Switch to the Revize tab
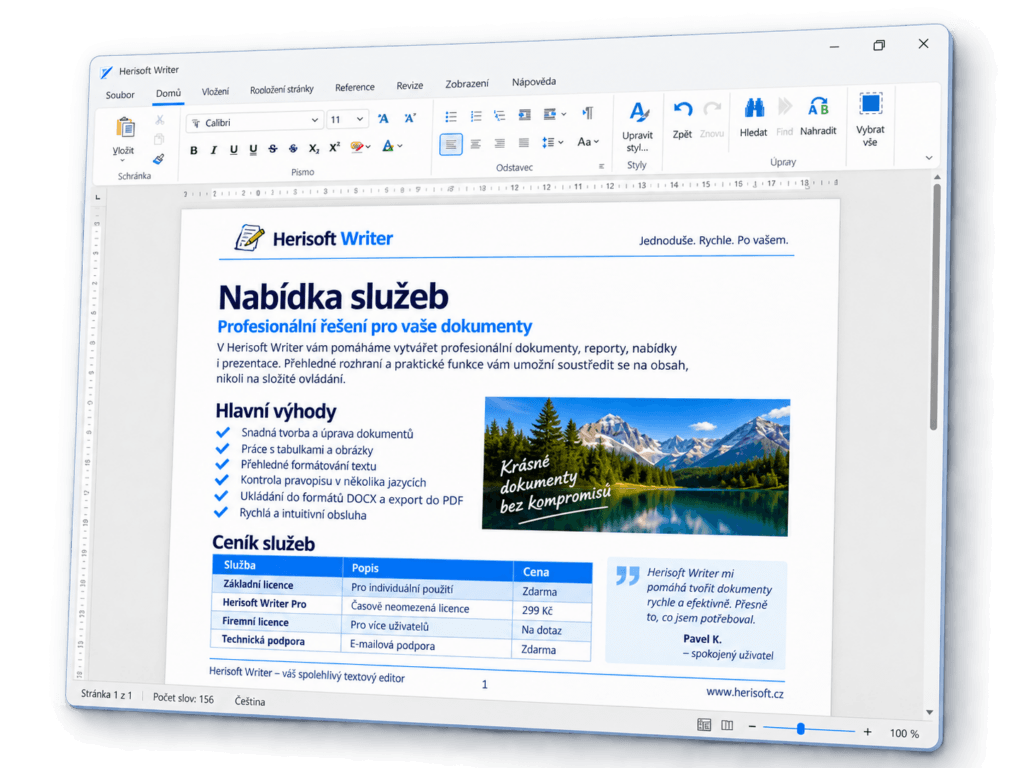This screenshot has width=1024, height=768. pos(409,86)
